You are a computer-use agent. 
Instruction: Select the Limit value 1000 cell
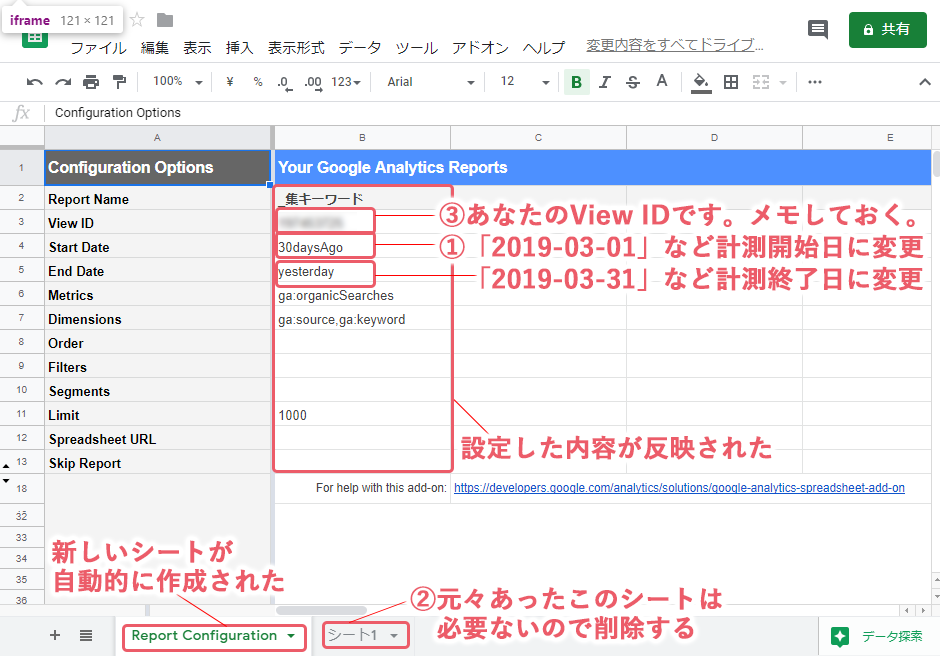click(362, 415)
